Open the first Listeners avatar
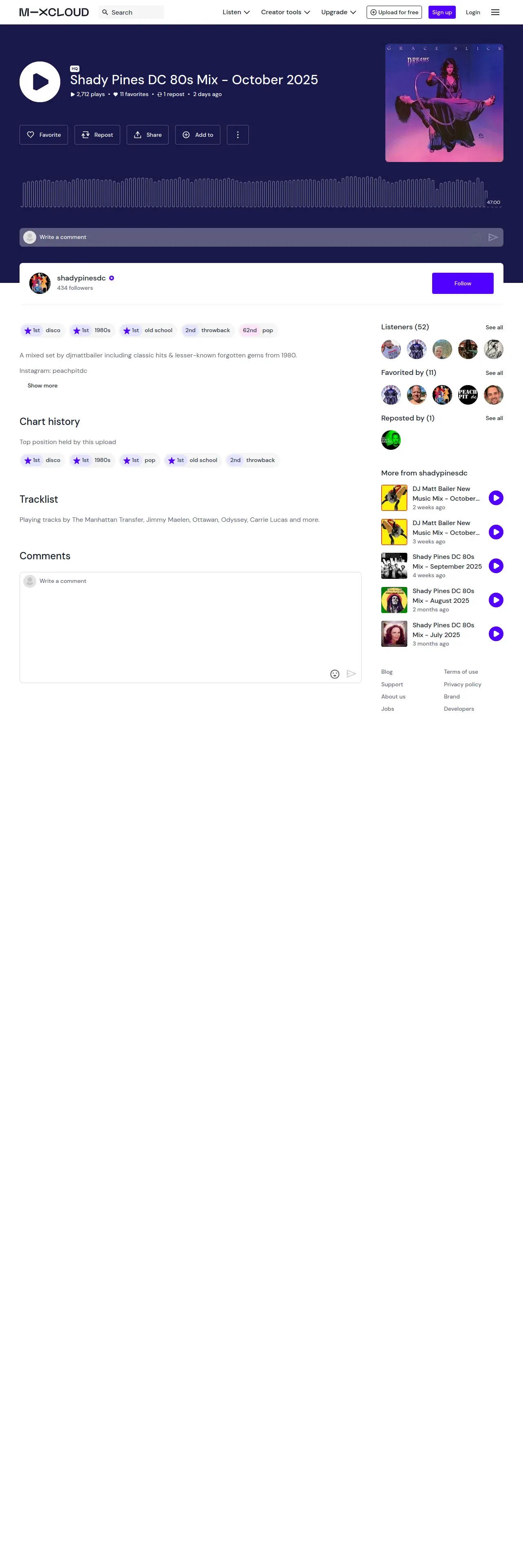 (391, 349)
